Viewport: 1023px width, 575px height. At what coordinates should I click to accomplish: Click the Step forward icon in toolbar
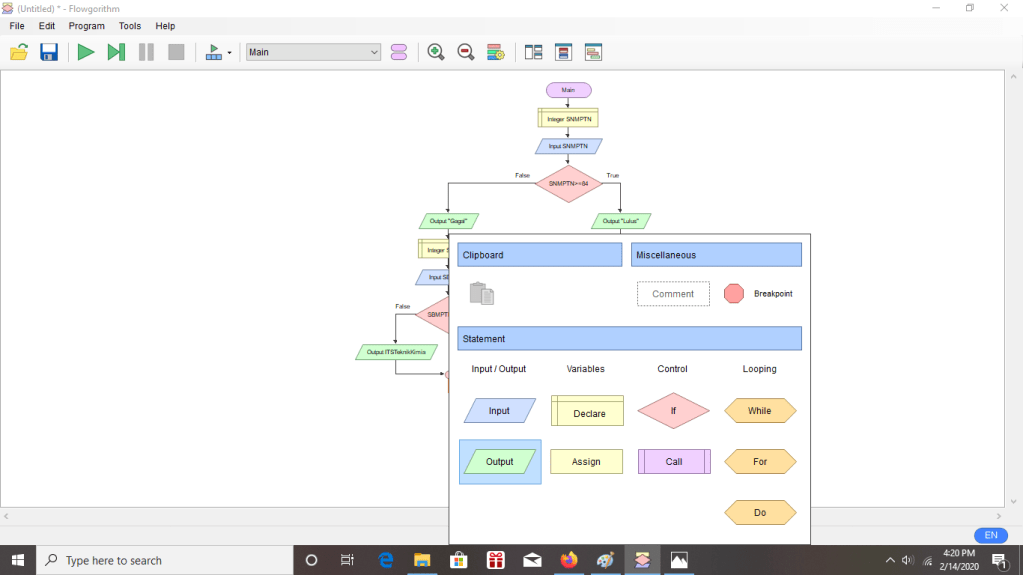pyautogui.click(x=116, y=52)
